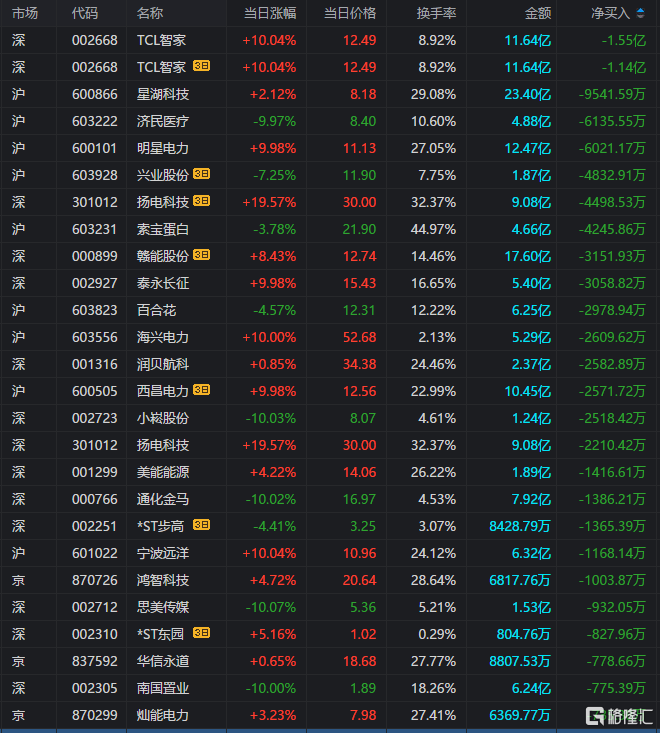Click net buy value -1.55亿
The image size is (660, 733).
point(624,41)
